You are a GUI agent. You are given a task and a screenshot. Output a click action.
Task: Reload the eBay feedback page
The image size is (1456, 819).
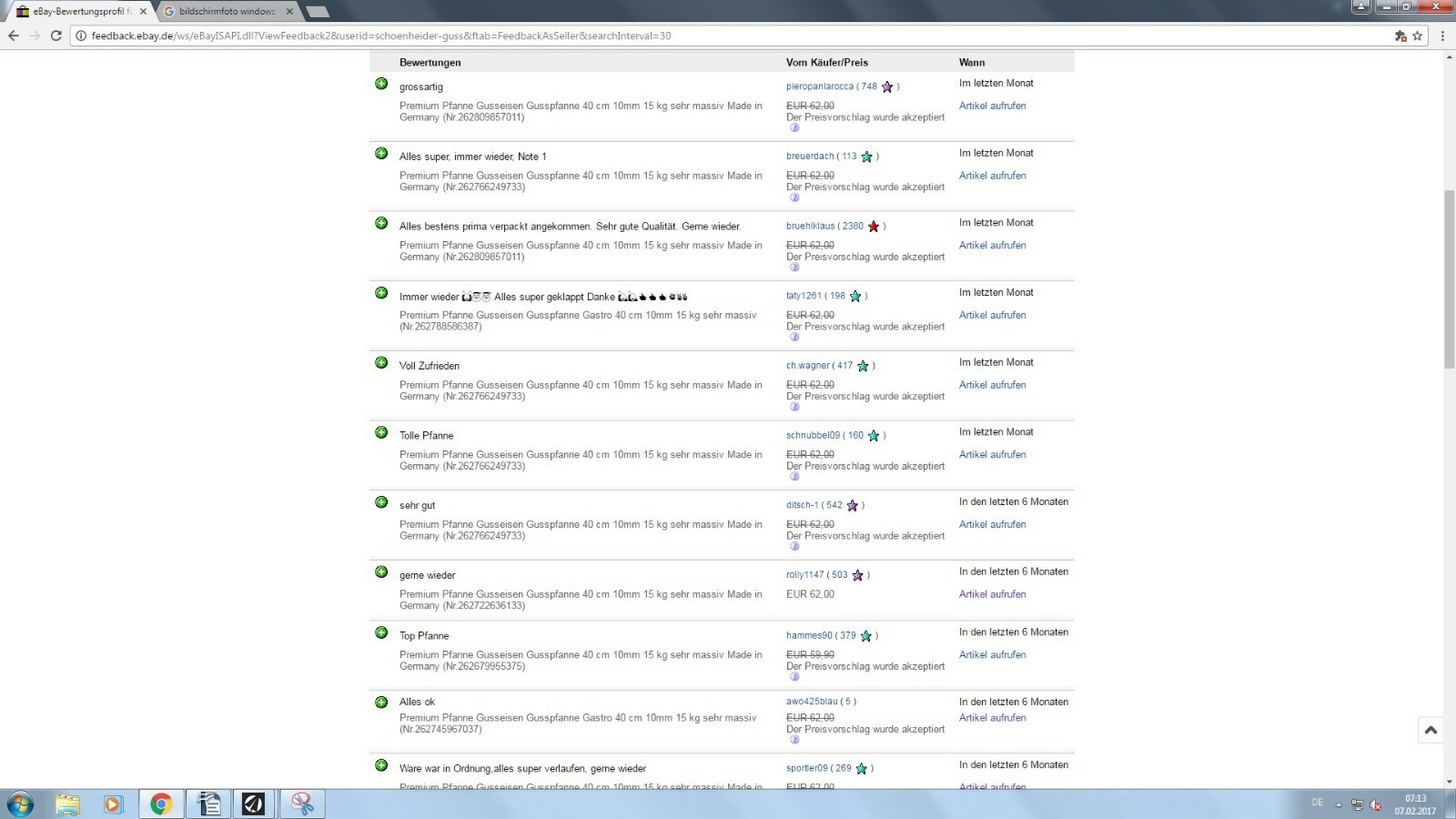(56, 35)
